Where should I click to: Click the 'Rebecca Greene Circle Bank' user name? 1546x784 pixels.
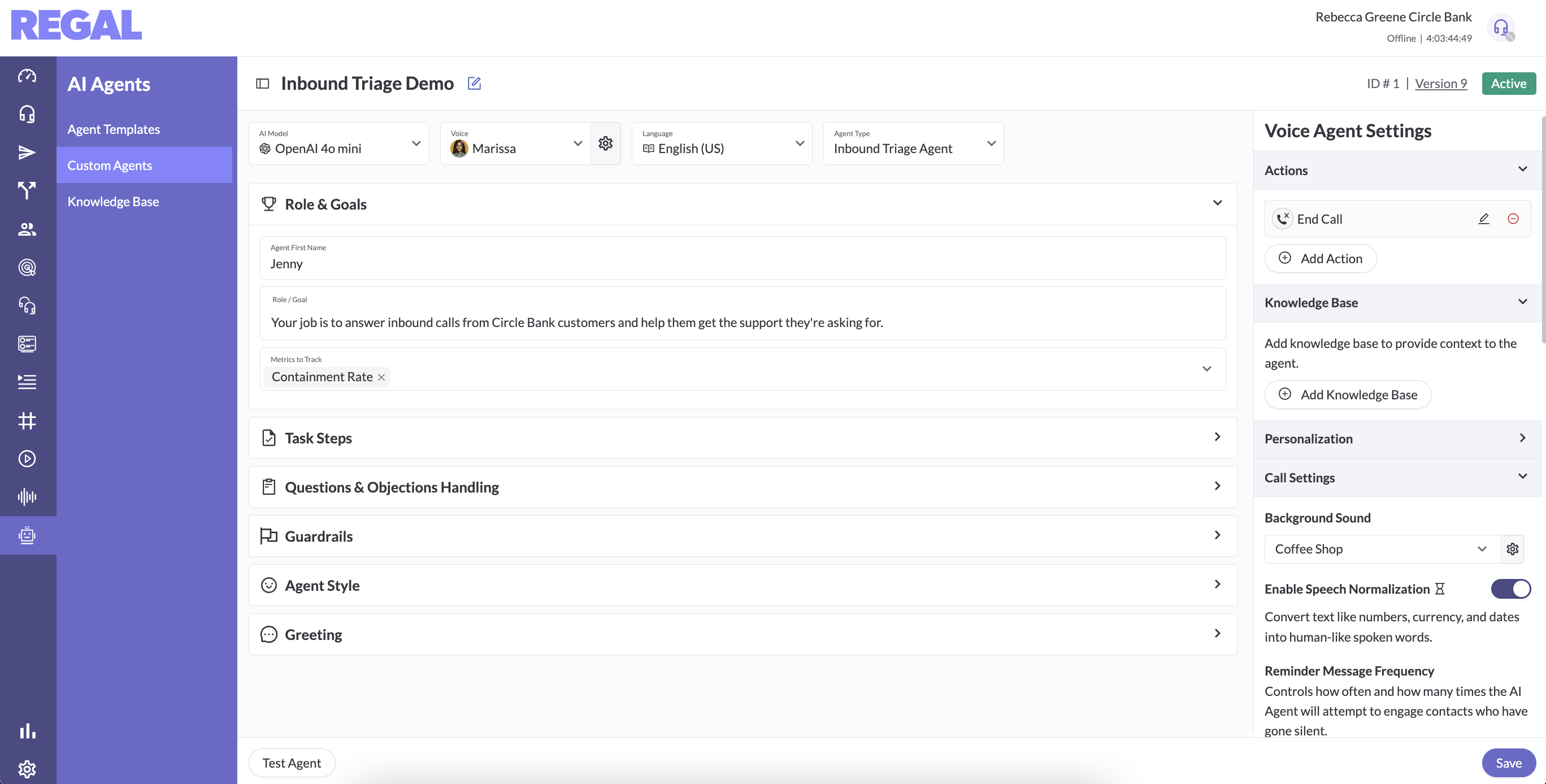tap(1393, 17)
